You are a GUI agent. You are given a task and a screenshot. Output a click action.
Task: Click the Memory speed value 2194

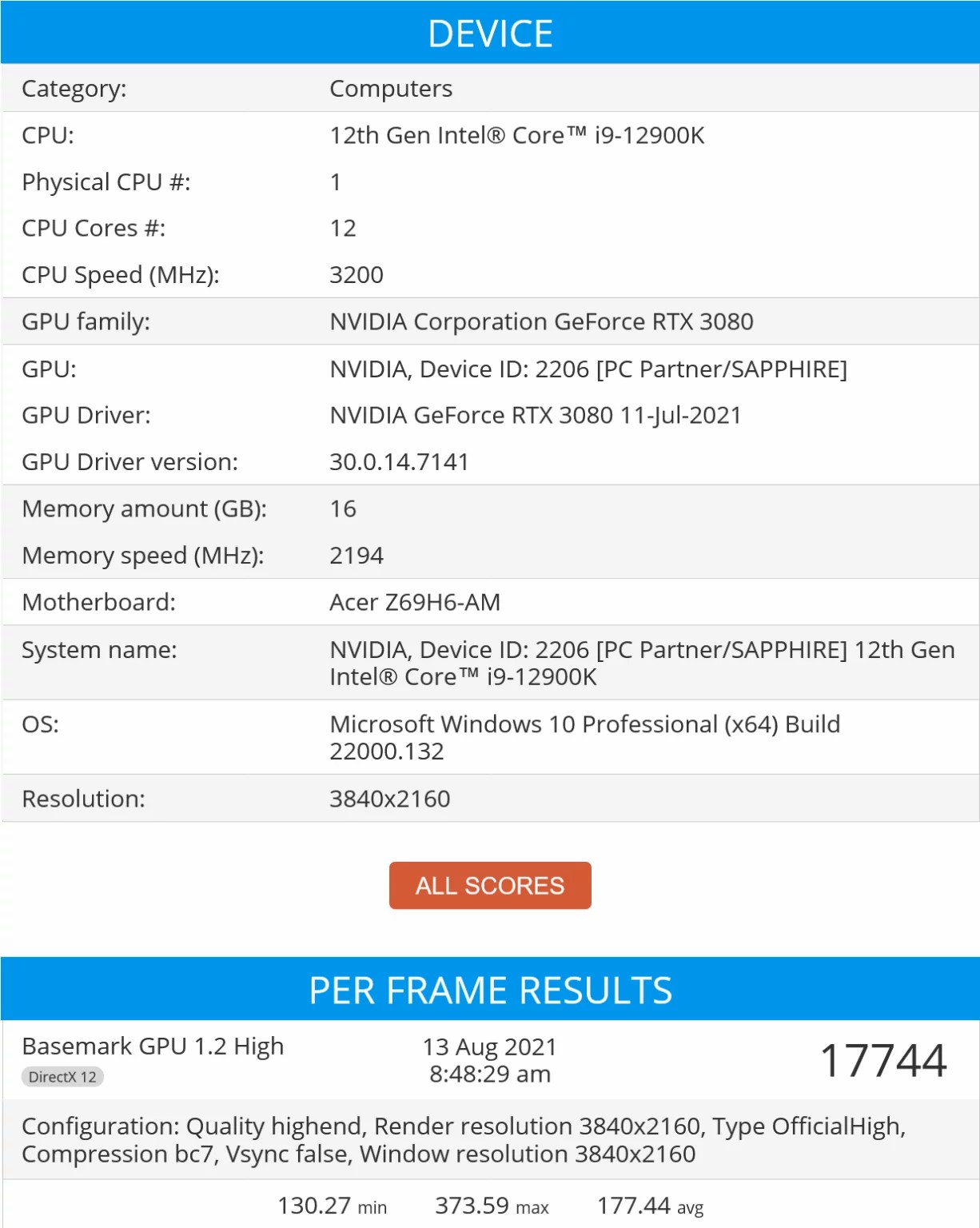(x=357, y=556)
